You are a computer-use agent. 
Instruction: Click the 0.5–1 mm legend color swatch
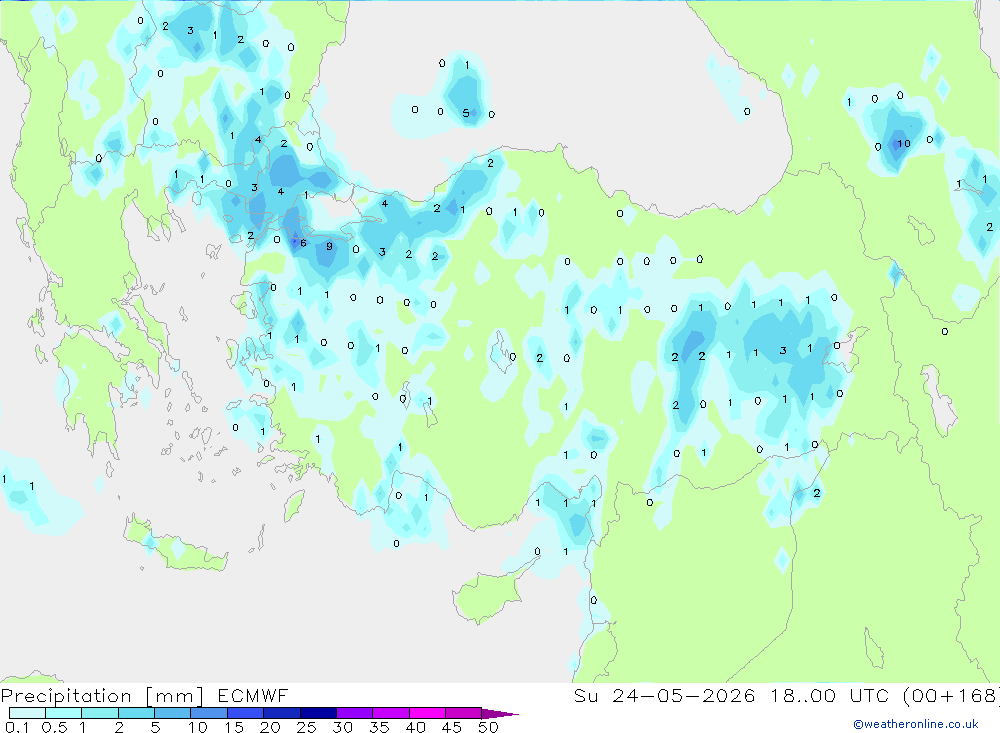click(63, 713)
